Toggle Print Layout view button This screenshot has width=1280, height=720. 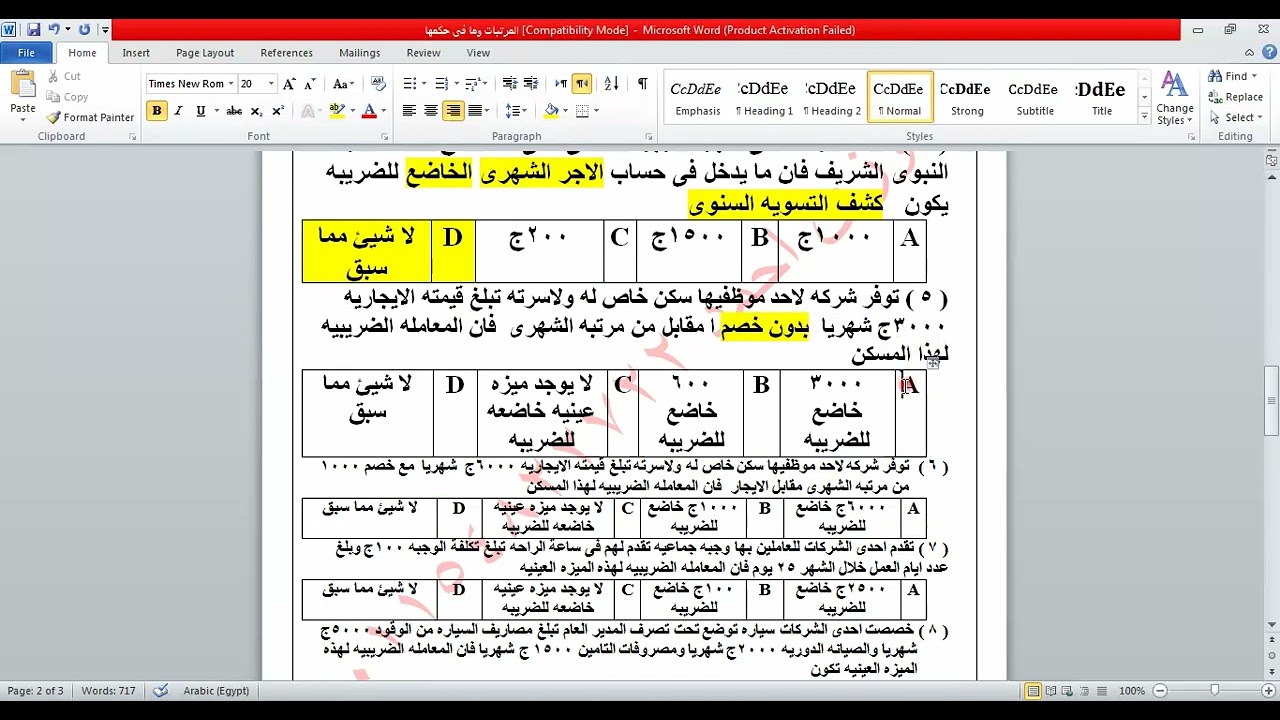[x=1034, y=691]
